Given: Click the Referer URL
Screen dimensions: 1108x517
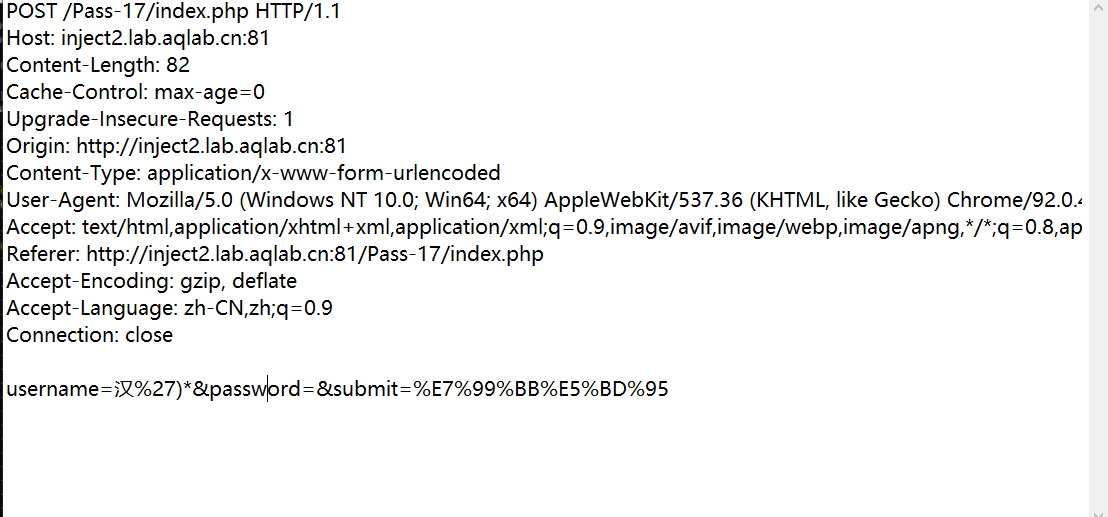Looking at the screenshot, I should (314, 255).
